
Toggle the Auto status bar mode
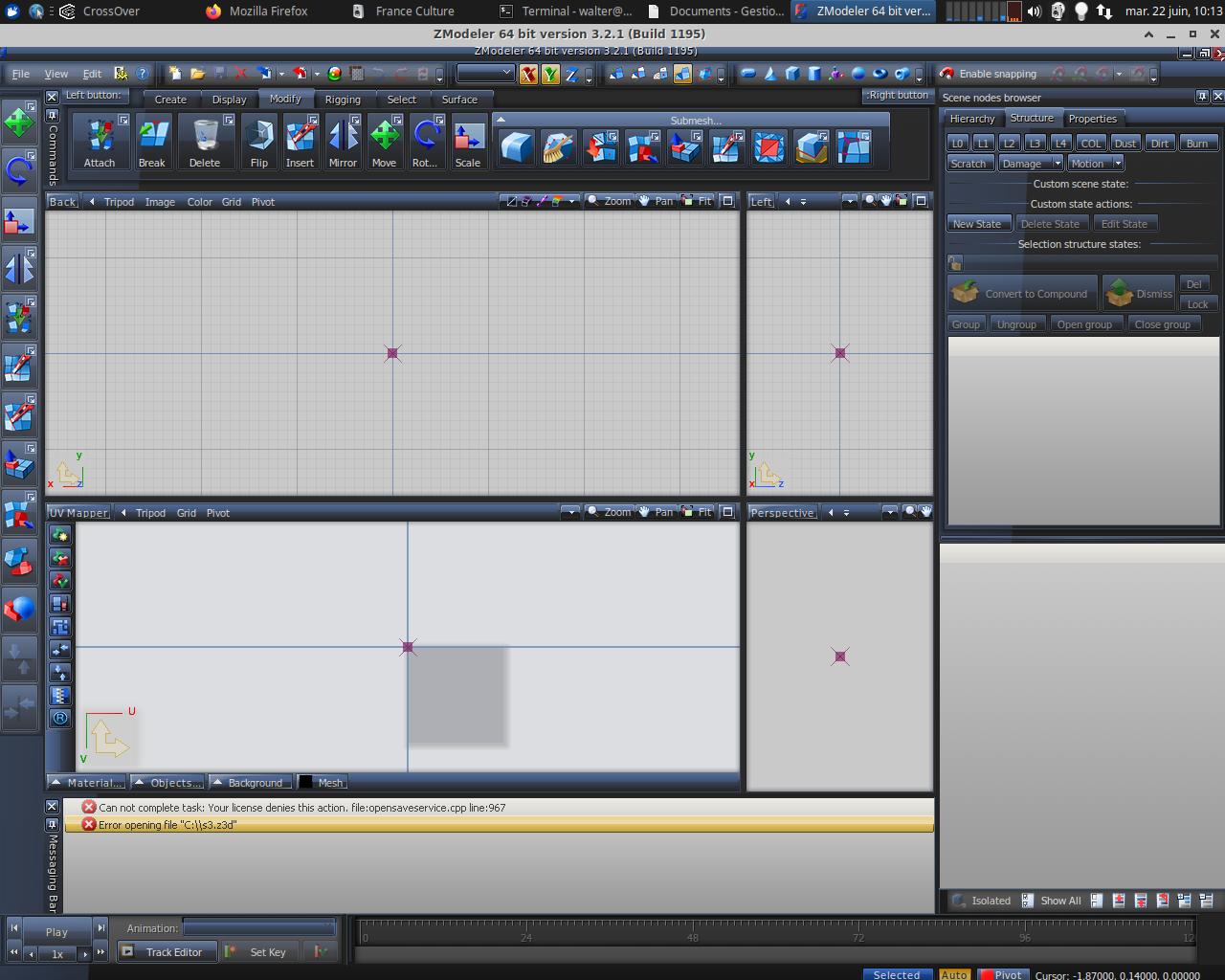pos(954,974)
